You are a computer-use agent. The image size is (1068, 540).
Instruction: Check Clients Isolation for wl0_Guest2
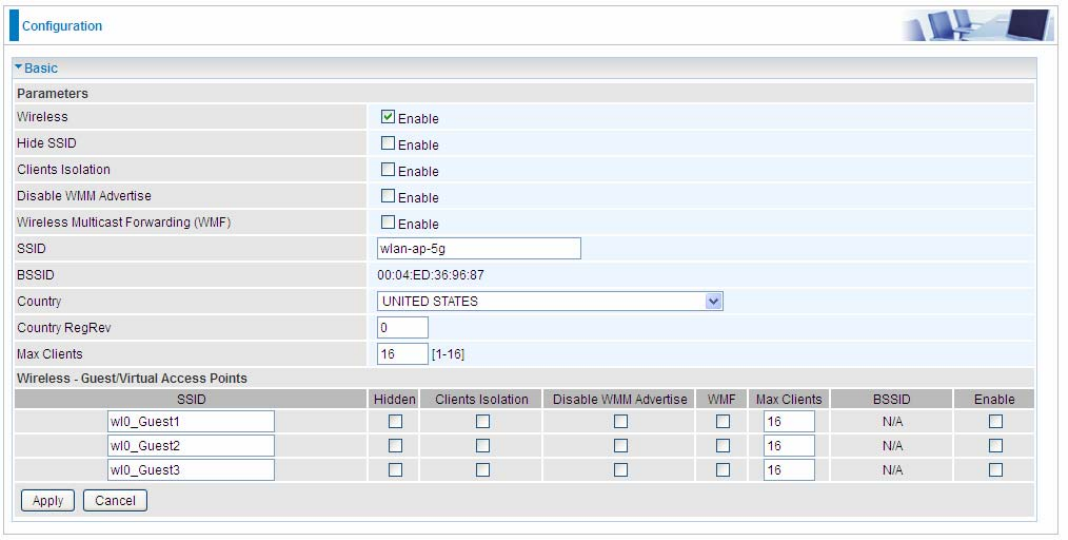482,446
